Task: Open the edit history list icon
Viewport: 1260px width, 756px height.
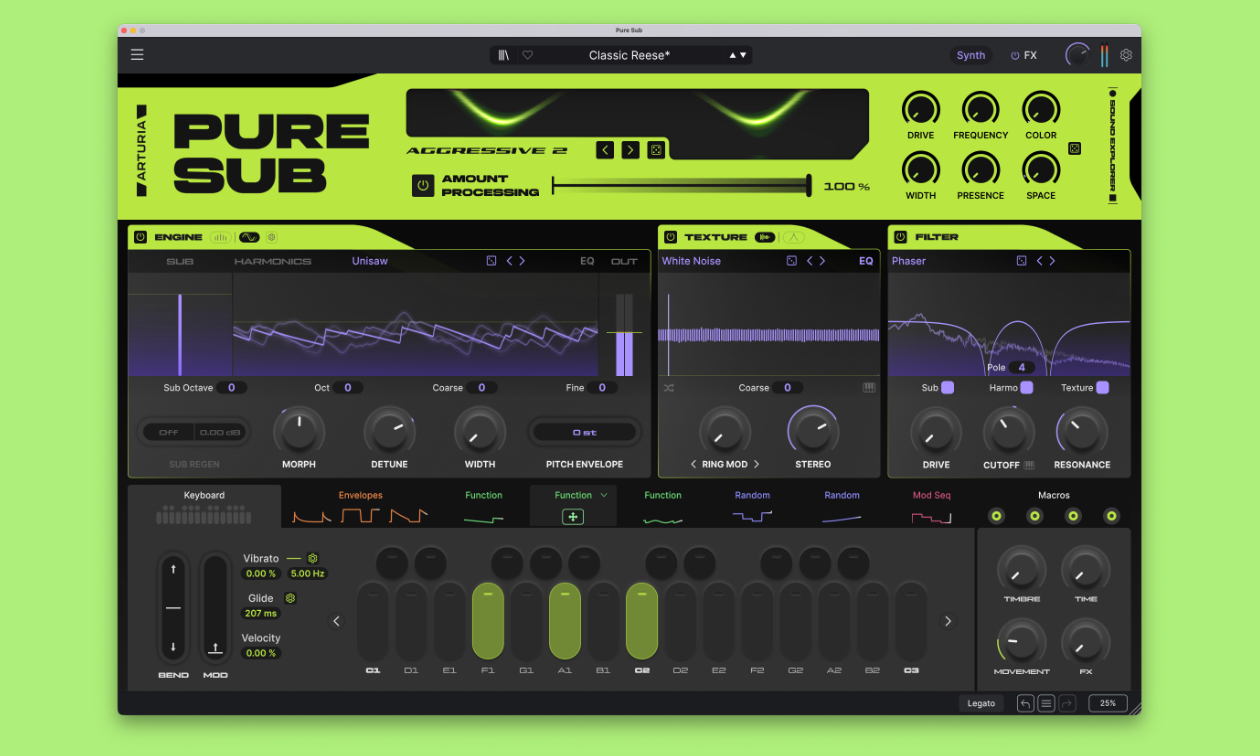Action: [x=1046, y=703]
